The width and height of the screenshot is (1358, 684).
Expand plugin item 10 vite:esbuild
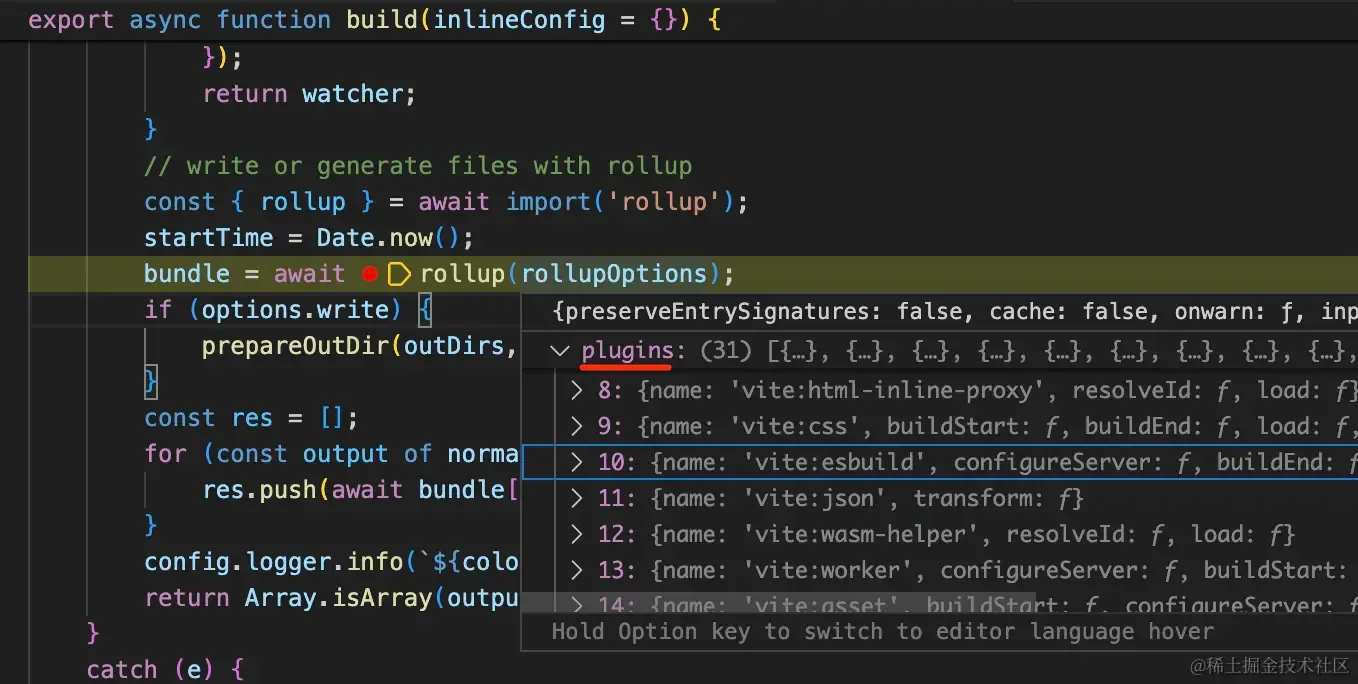point(577,462)
